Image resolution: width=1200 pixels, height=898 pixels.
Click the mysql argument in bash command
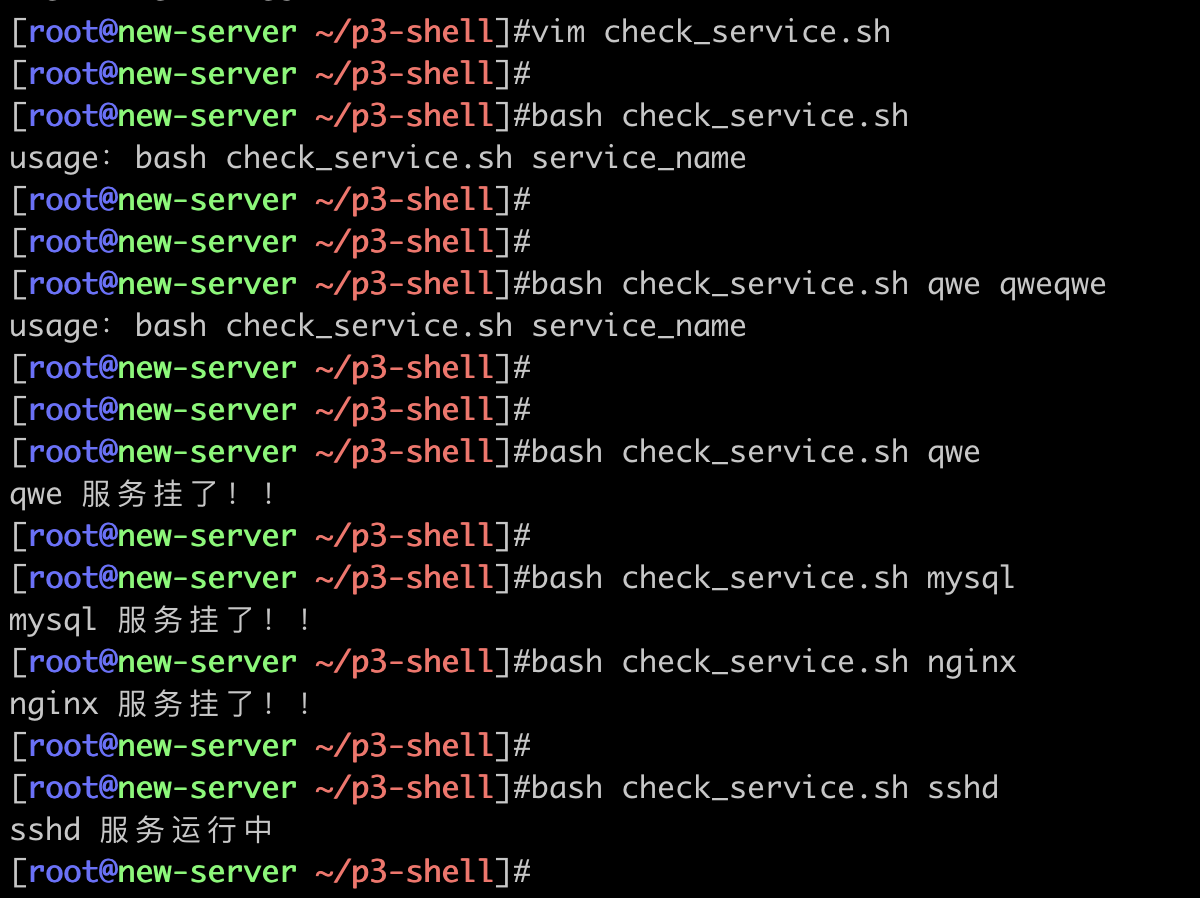(x=971, y=578)
